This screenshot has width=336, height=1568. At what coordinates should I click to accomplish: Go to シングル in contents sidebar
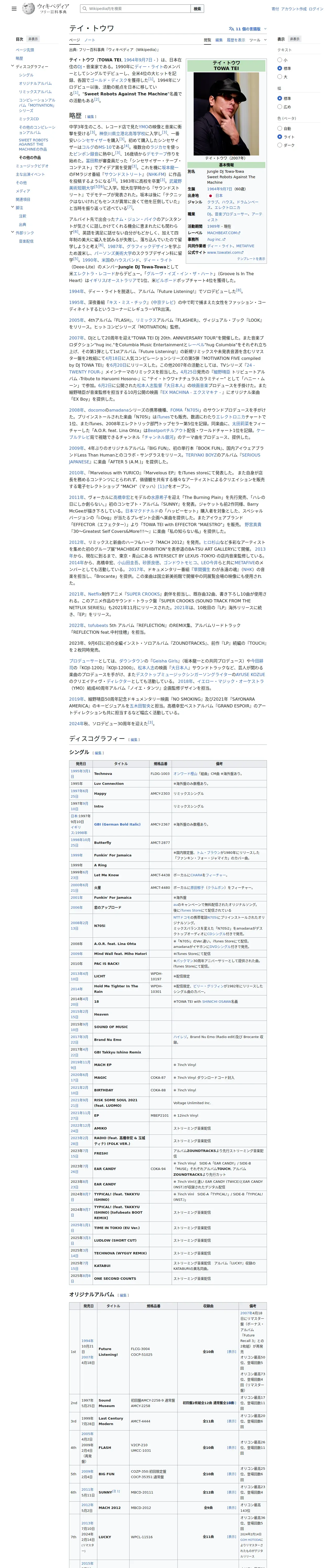point(26,75)
